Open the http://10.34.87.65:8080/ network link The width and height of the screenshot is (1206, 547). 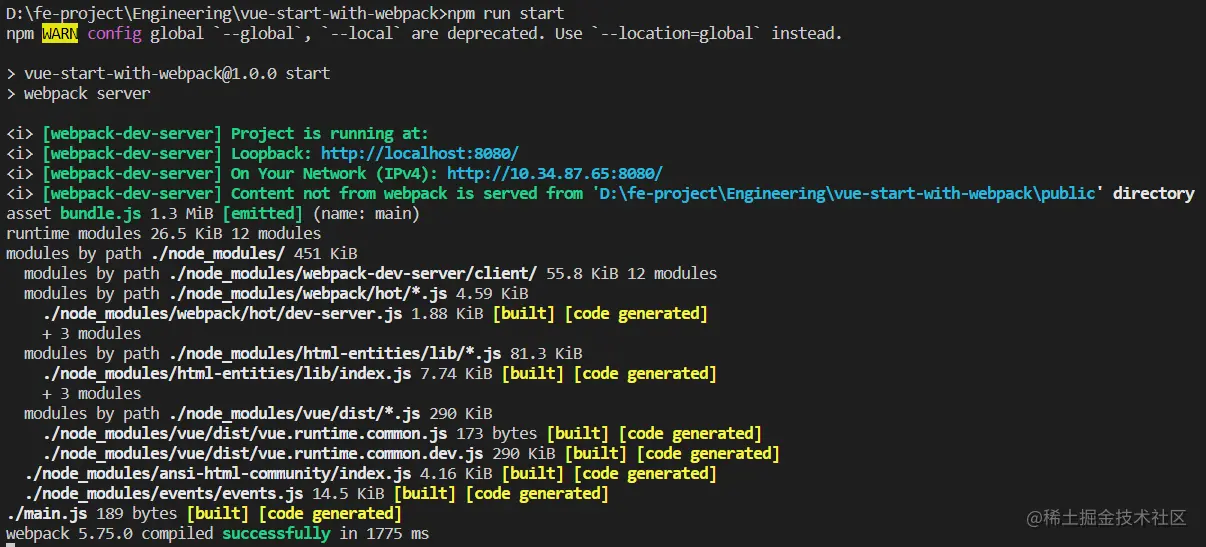(x=555, y=173)
